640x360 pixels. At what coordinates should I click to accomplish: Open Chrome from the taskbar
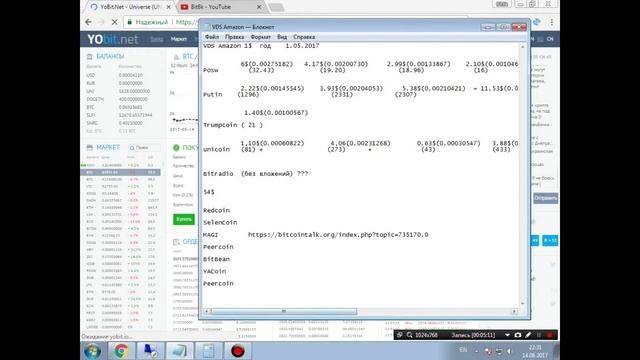pos(121,351)
